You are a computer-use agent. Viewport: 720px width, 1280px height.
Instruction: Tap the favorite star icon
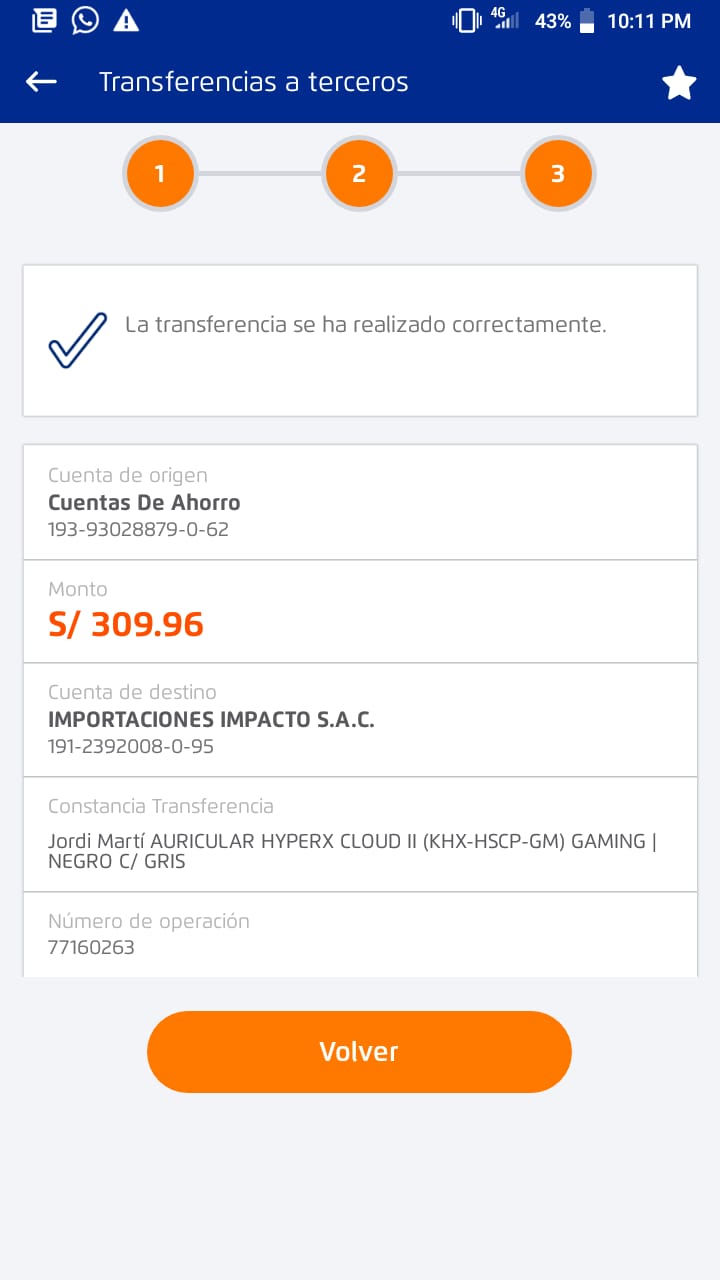679,83
